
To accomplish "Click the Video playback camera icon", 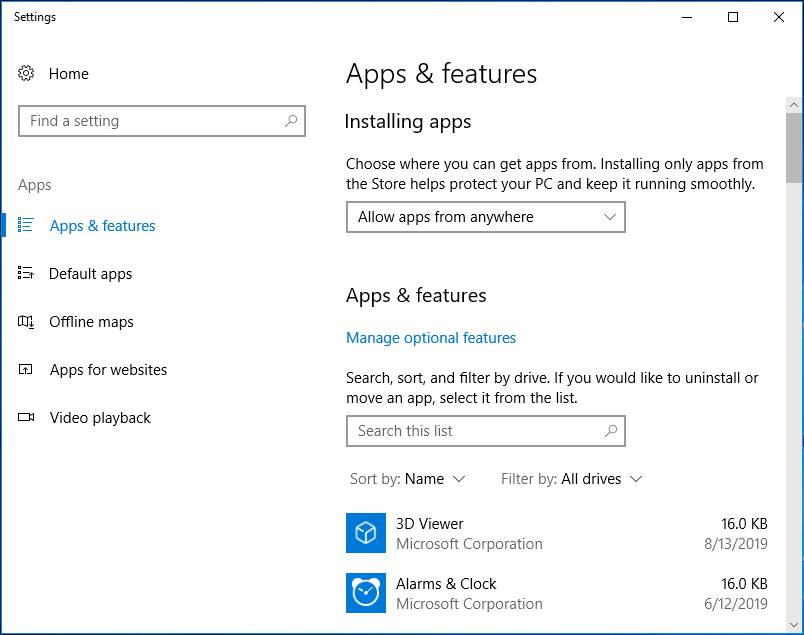I will pos(26,418).
